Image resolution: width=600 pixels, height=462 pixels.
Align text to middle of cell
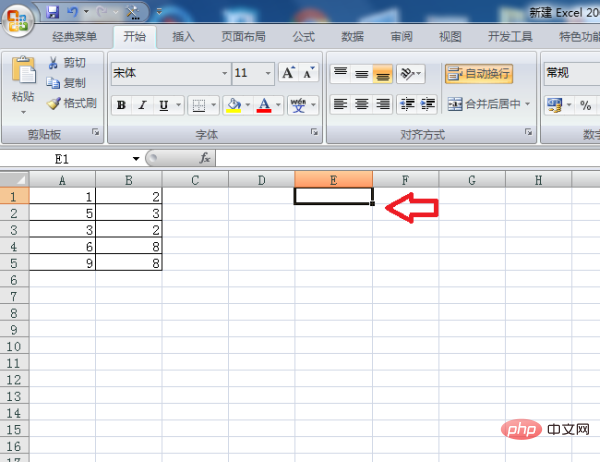pyautogui.click(x=362, y=73)
